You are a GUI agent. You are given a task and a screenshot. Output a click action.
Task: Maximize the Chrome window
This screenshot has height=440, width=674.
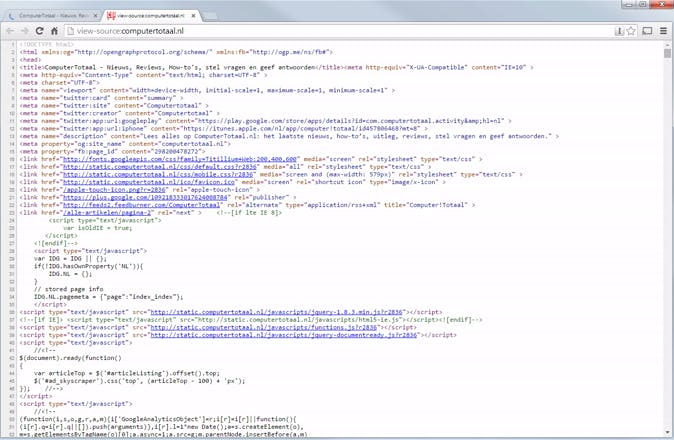(x=643, y=4)
